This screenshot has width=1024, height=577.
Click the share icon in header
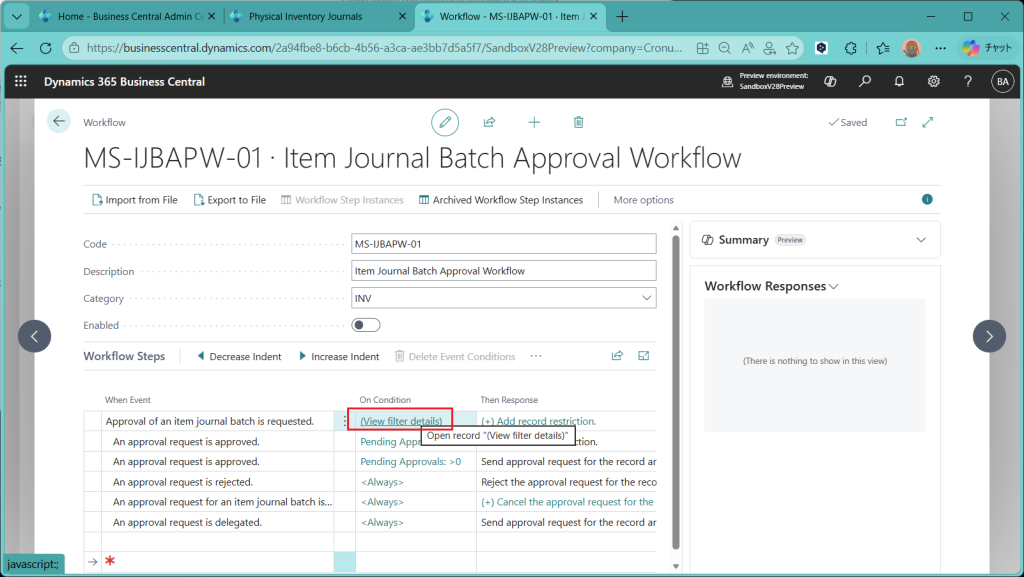489,122
